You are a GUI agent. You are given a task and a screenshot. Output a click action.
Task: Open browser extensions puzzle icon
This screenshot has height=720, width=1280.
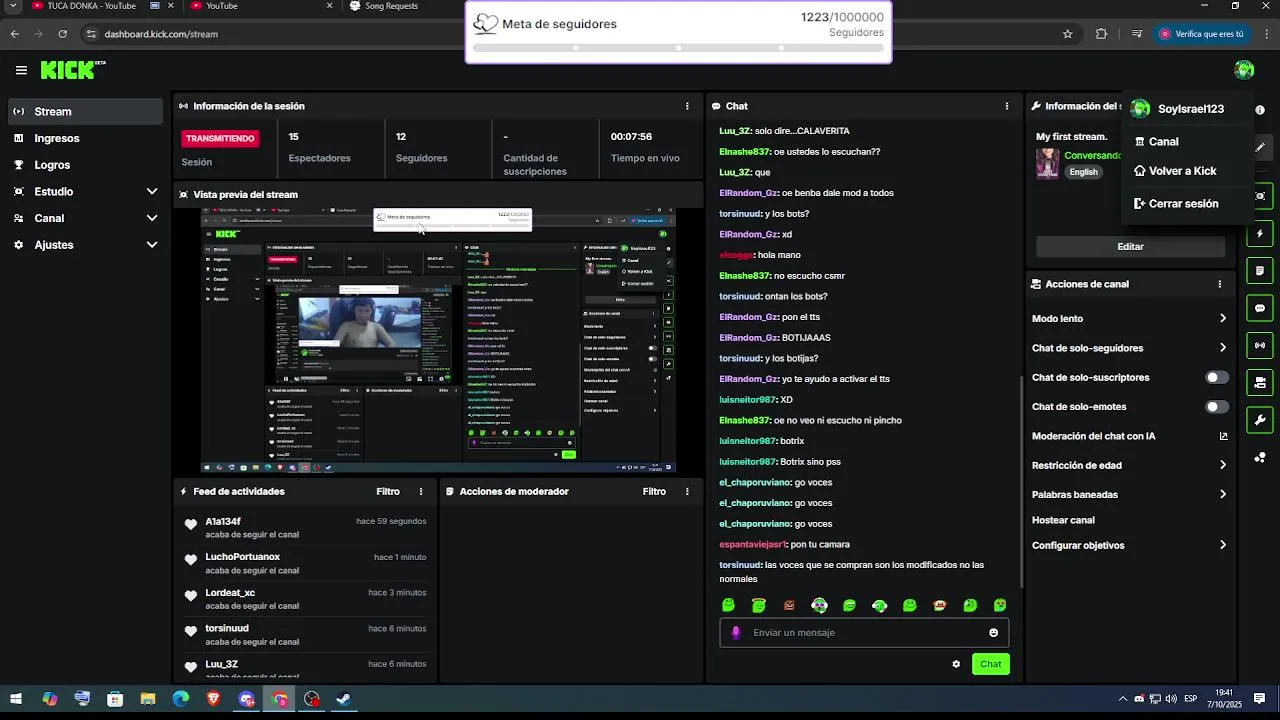1101,34
